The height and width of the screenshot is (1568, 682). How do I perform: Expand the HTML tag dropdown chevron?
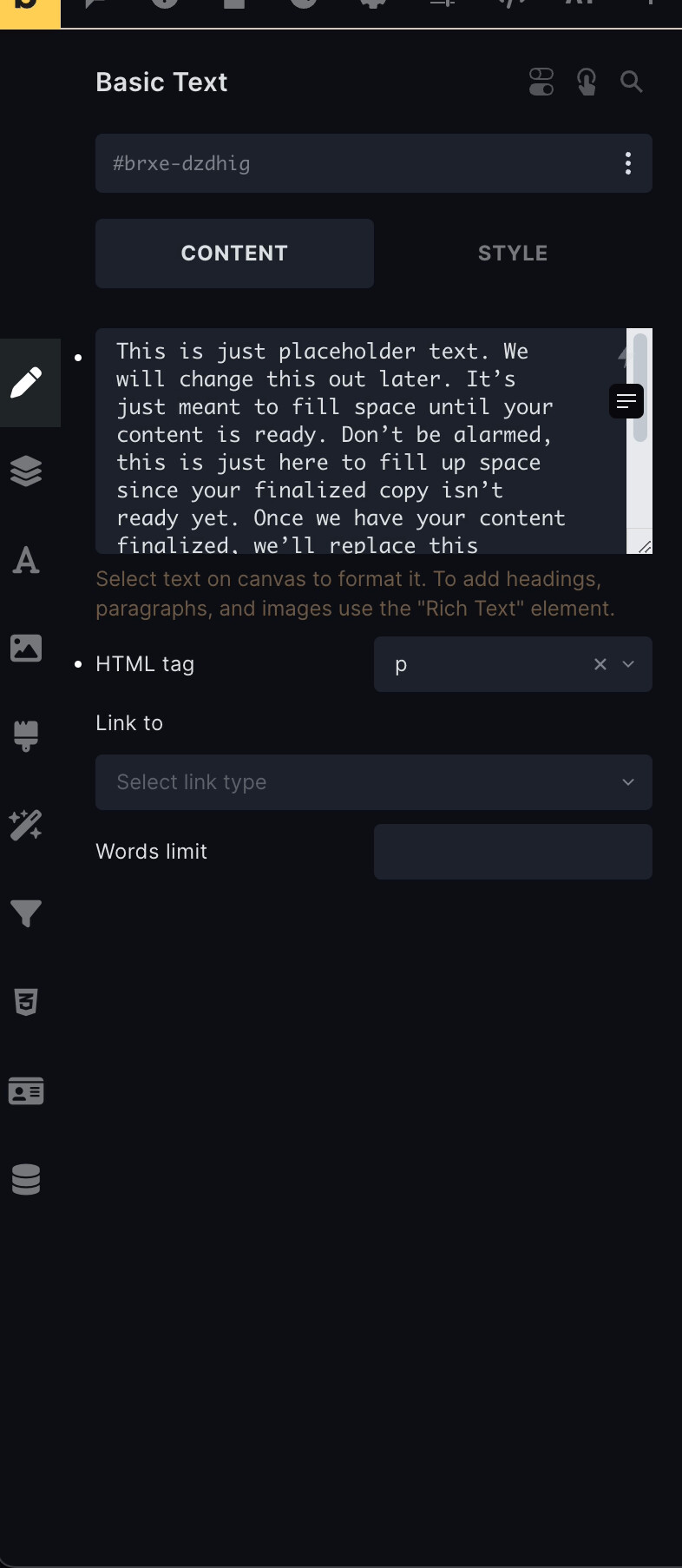[x=629, y=664]
